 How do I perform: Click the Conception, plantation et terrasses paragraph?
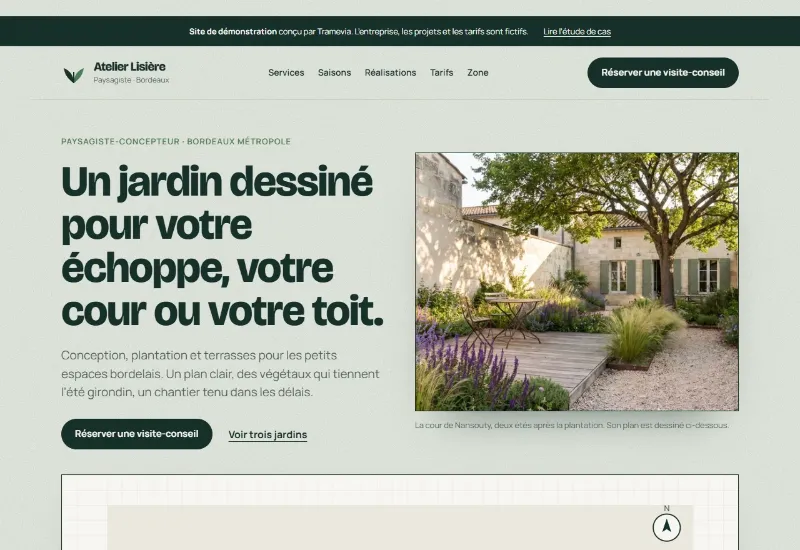(220, 373)
